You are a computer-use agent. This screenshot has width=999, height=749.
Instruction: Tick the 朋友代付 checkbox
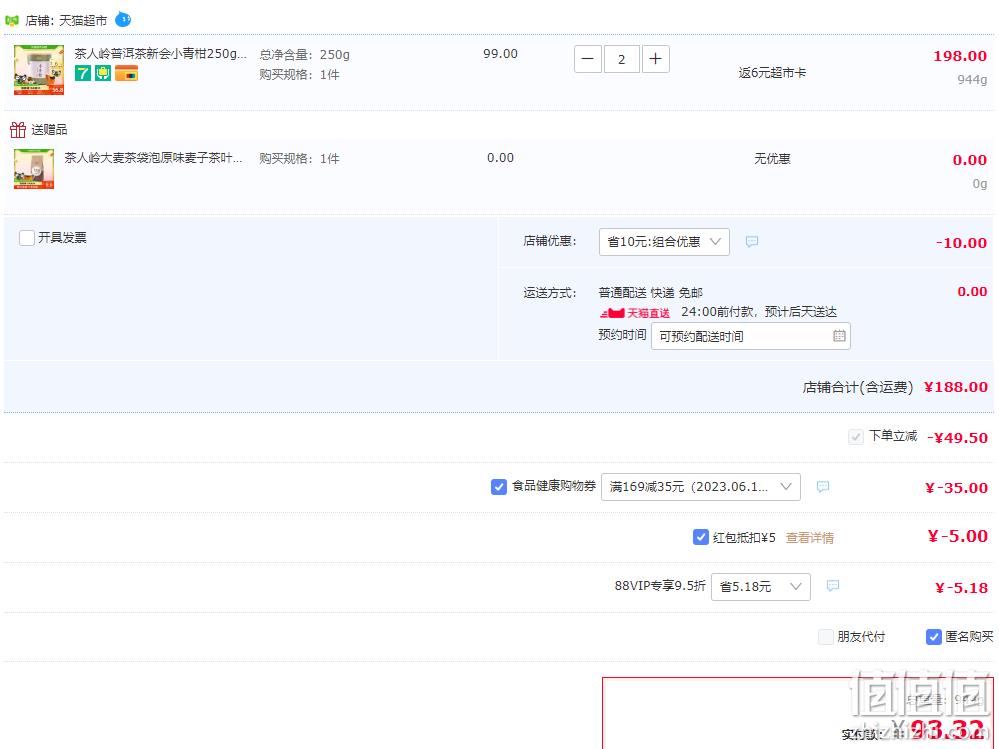click(826, 637)
